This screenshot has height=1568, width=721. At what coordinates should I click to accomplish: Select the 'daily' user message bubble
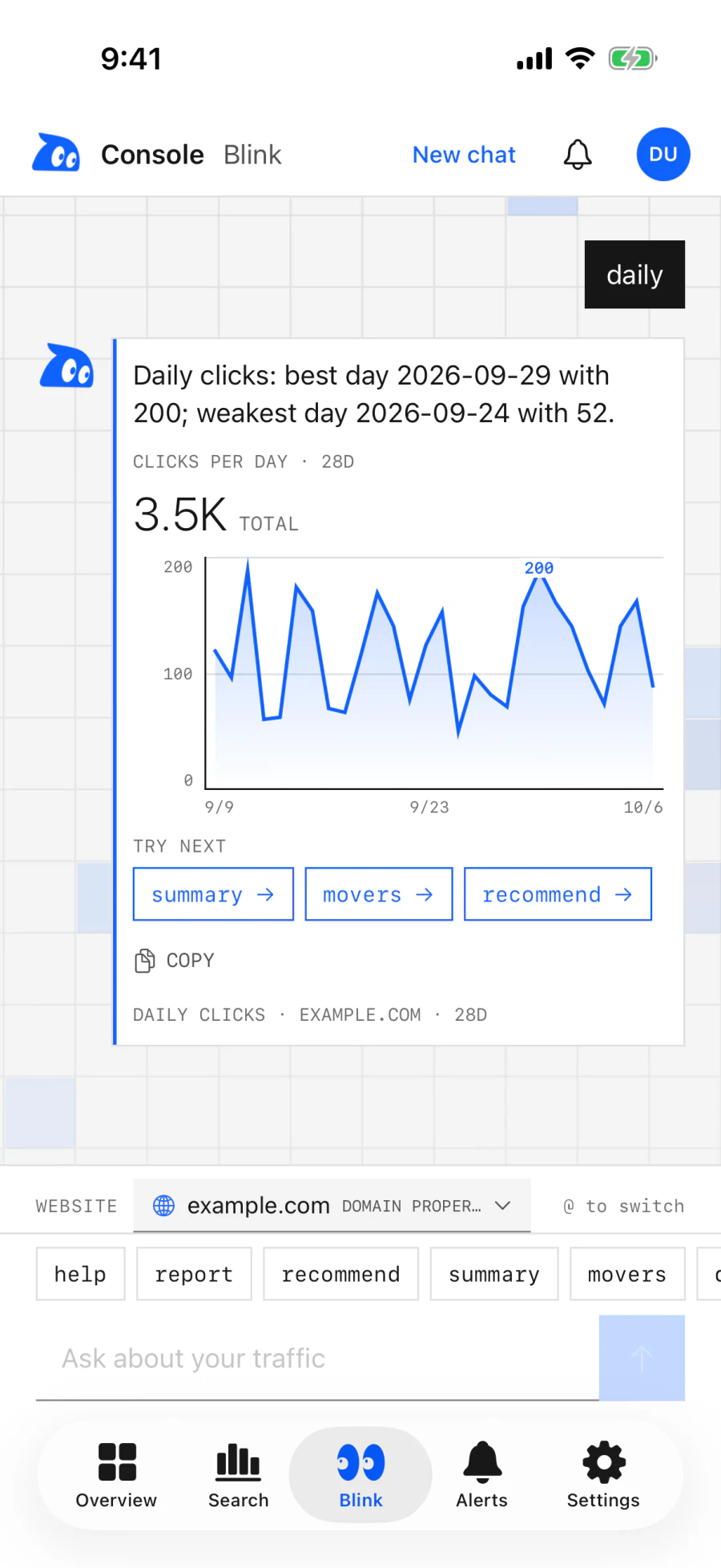(x=634, y=274)
